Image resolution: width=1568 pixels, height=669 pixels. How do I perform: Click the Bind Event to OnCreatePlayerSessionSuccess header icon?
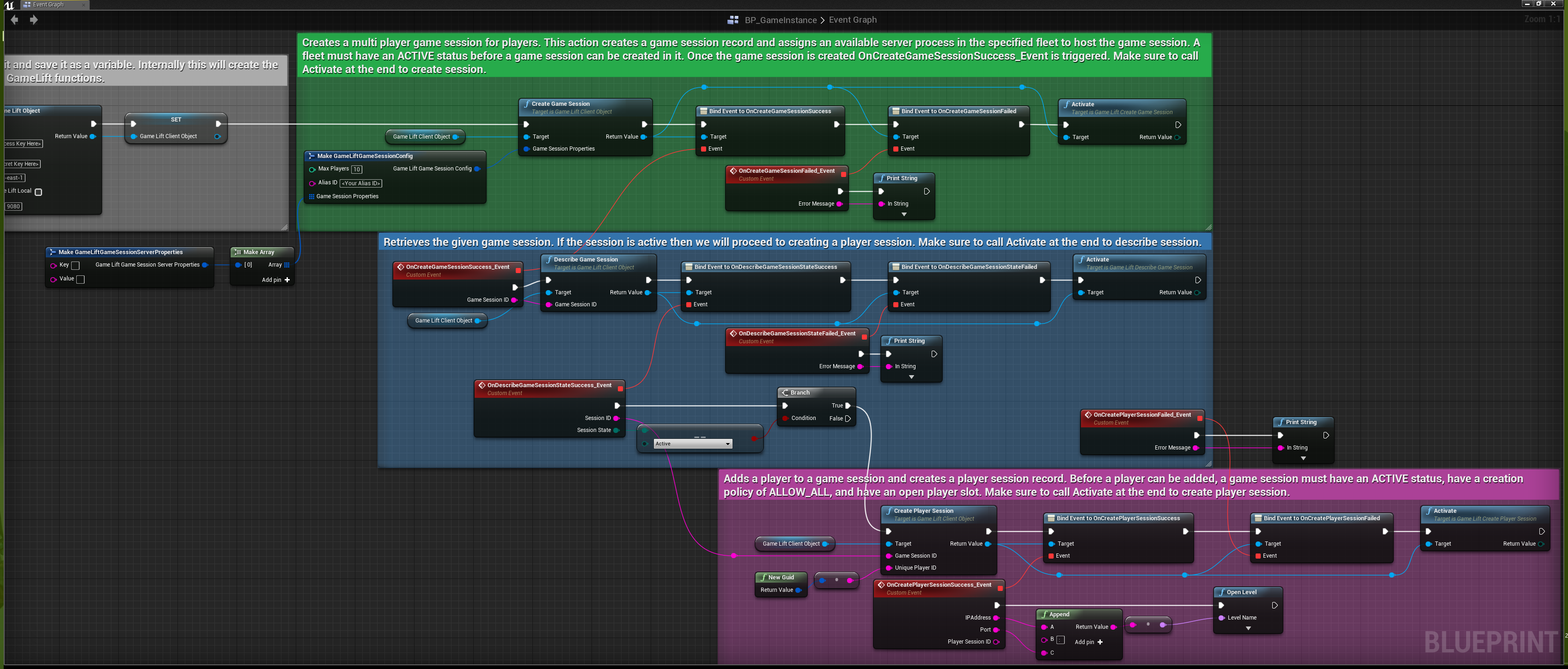tap(1052, 518)
